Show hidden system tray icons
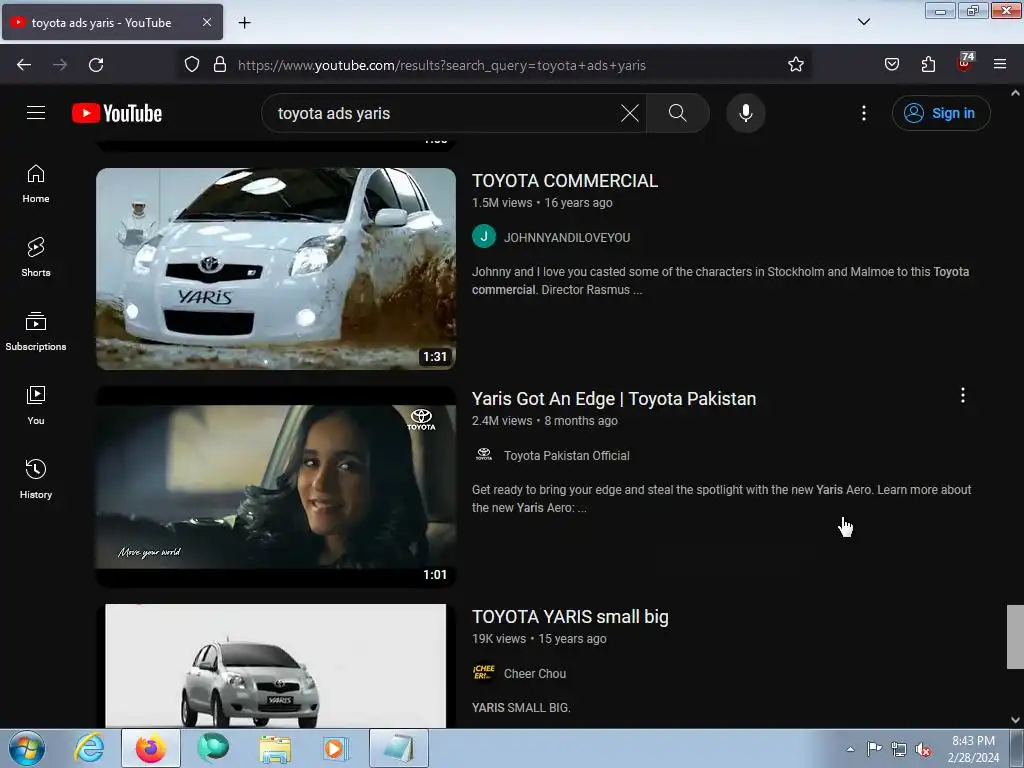This screenshot has height=768, width=1024. [x=850, y=749]
